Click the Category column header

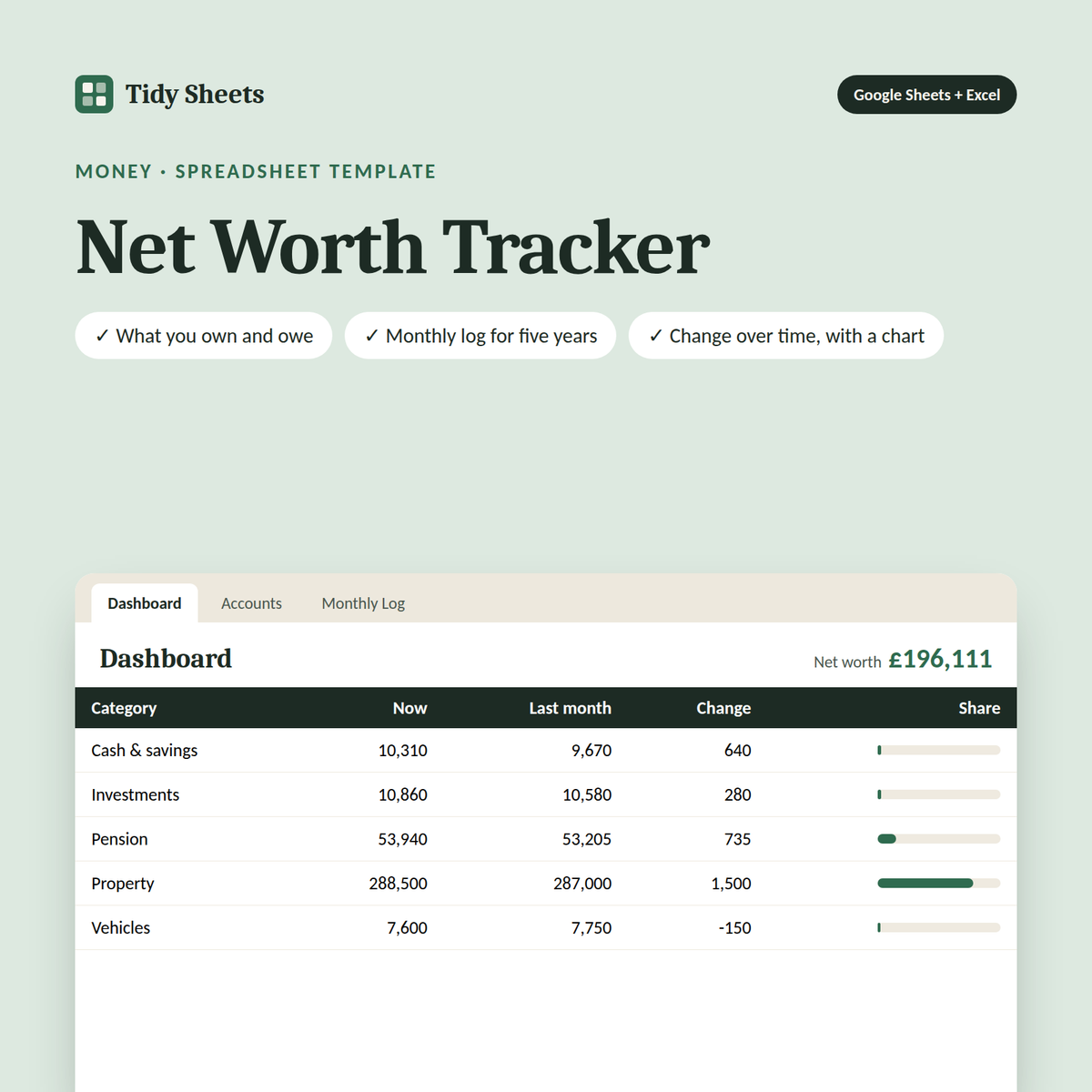point(124,708)
